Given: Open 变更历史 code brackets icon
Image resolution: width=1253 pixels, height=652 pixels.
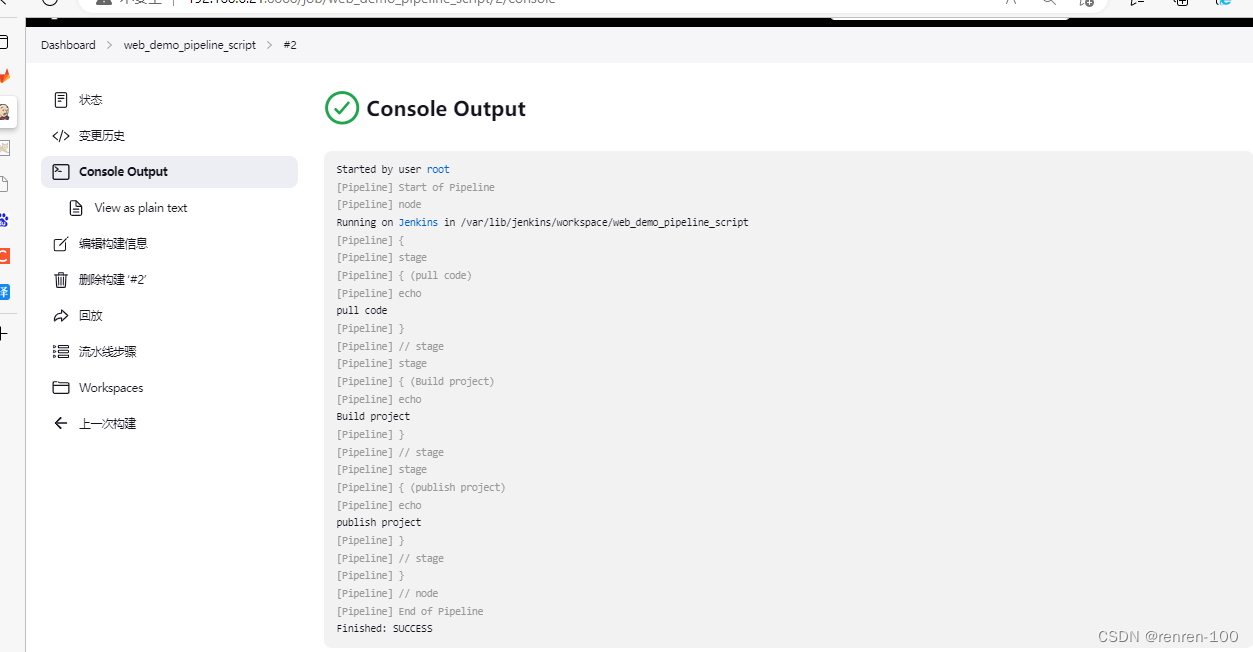Looking at the screenshot, I should pyautogui.click(x=61, y=136).
